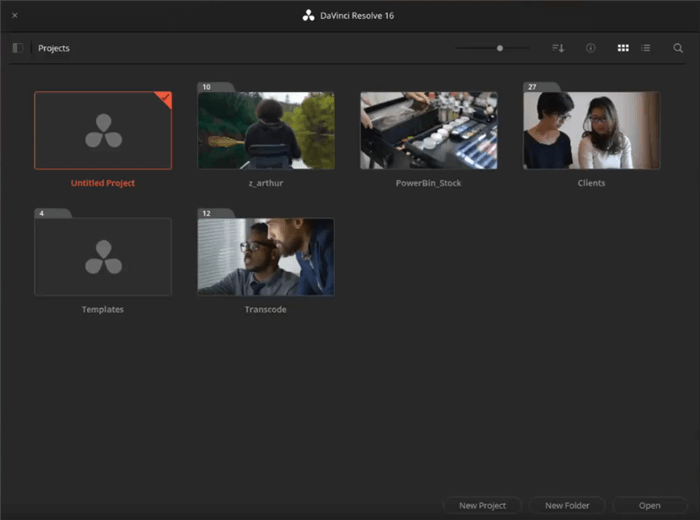Click the project info icon

point(590,48)
